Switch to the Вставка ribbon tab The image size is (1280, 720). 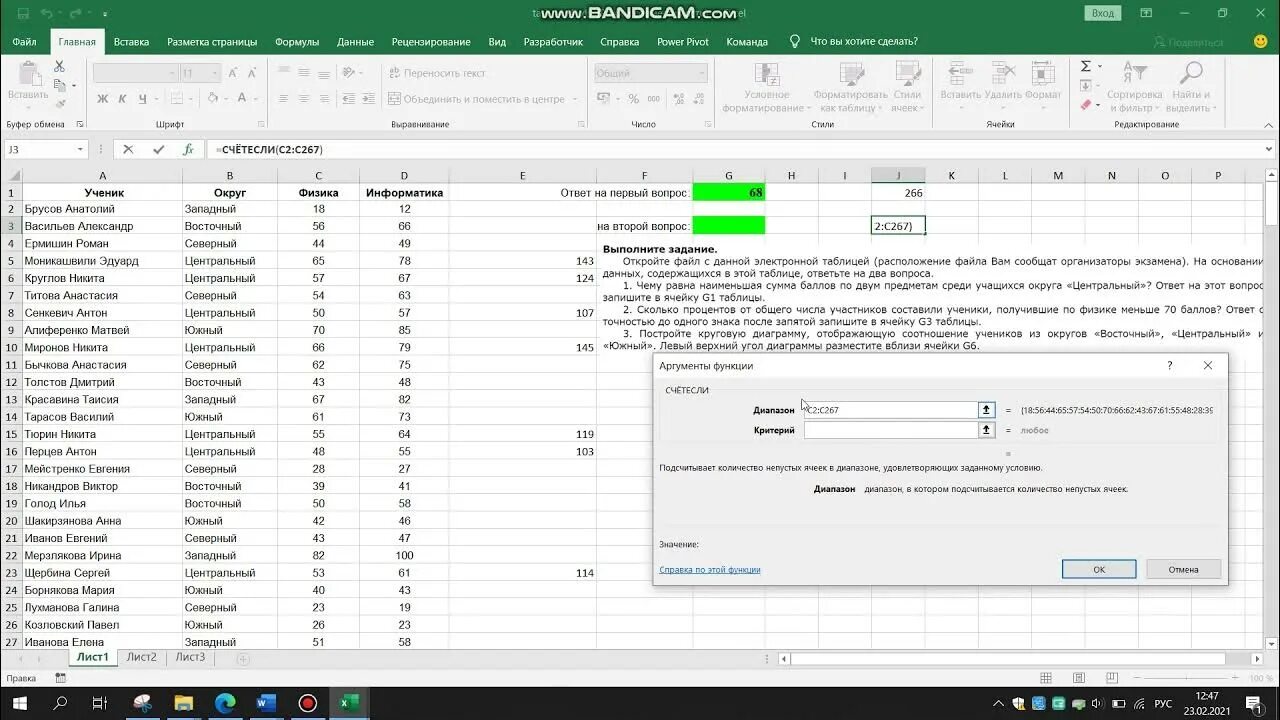coord(131,42)
